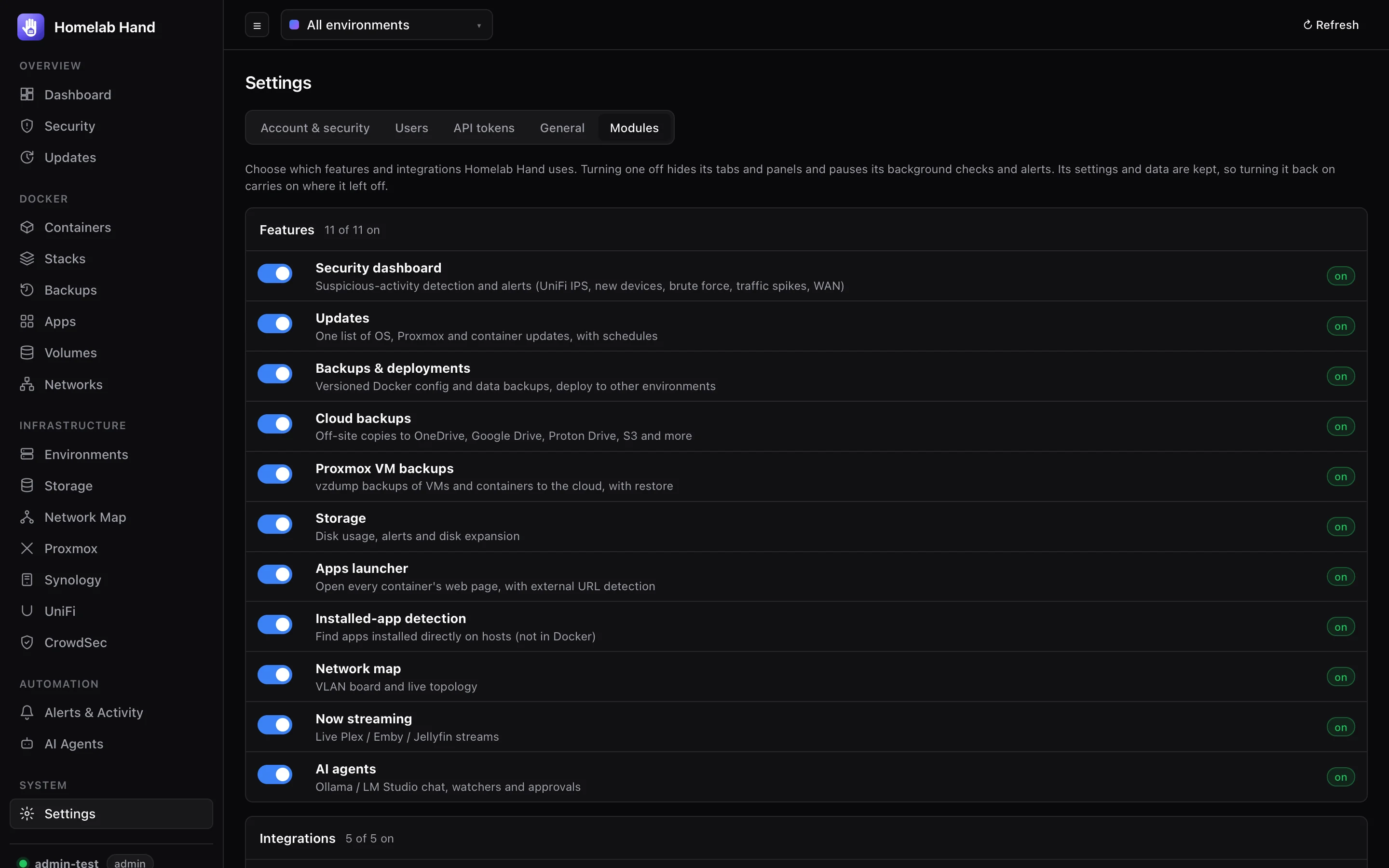Open CrowdSec shield-check icon
The width and height of the screenshot is (1389, 868).
(27, 642)
